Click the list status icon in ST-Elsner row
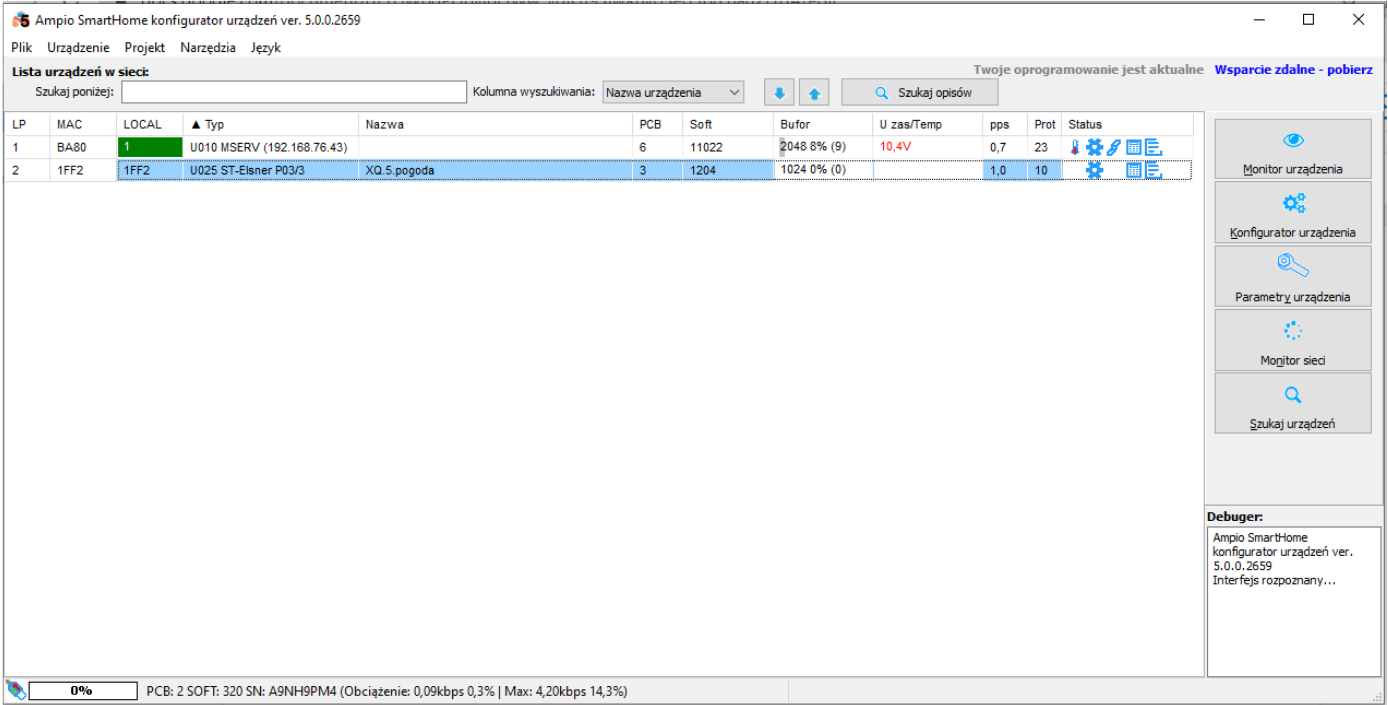 [1154, 170]
